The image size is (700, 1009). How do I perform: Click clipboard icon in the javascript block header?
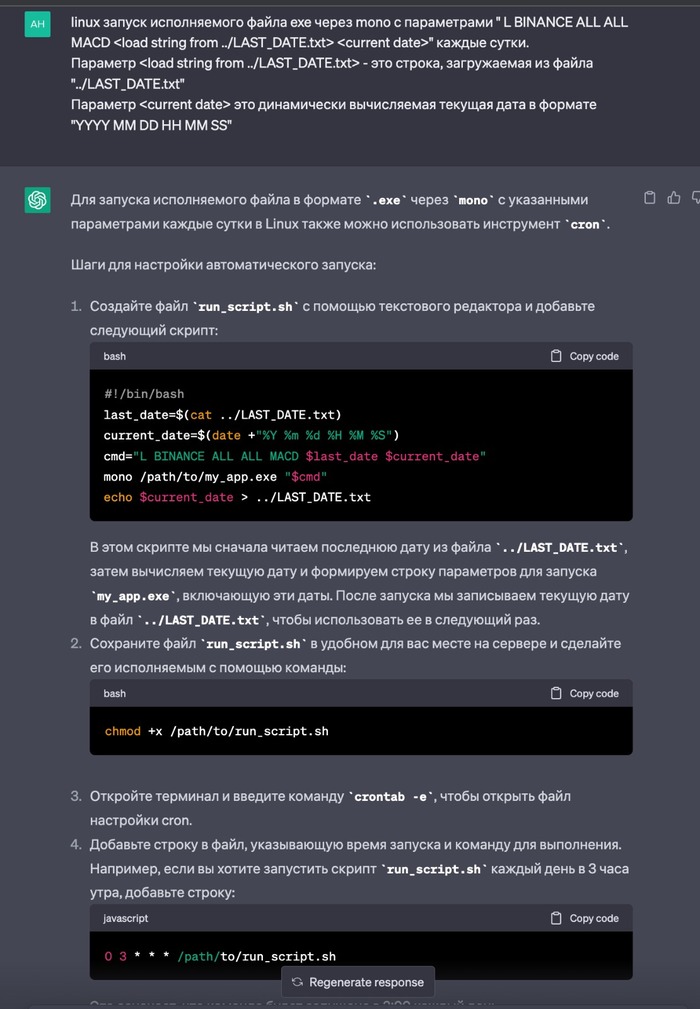tap(557, 918)
